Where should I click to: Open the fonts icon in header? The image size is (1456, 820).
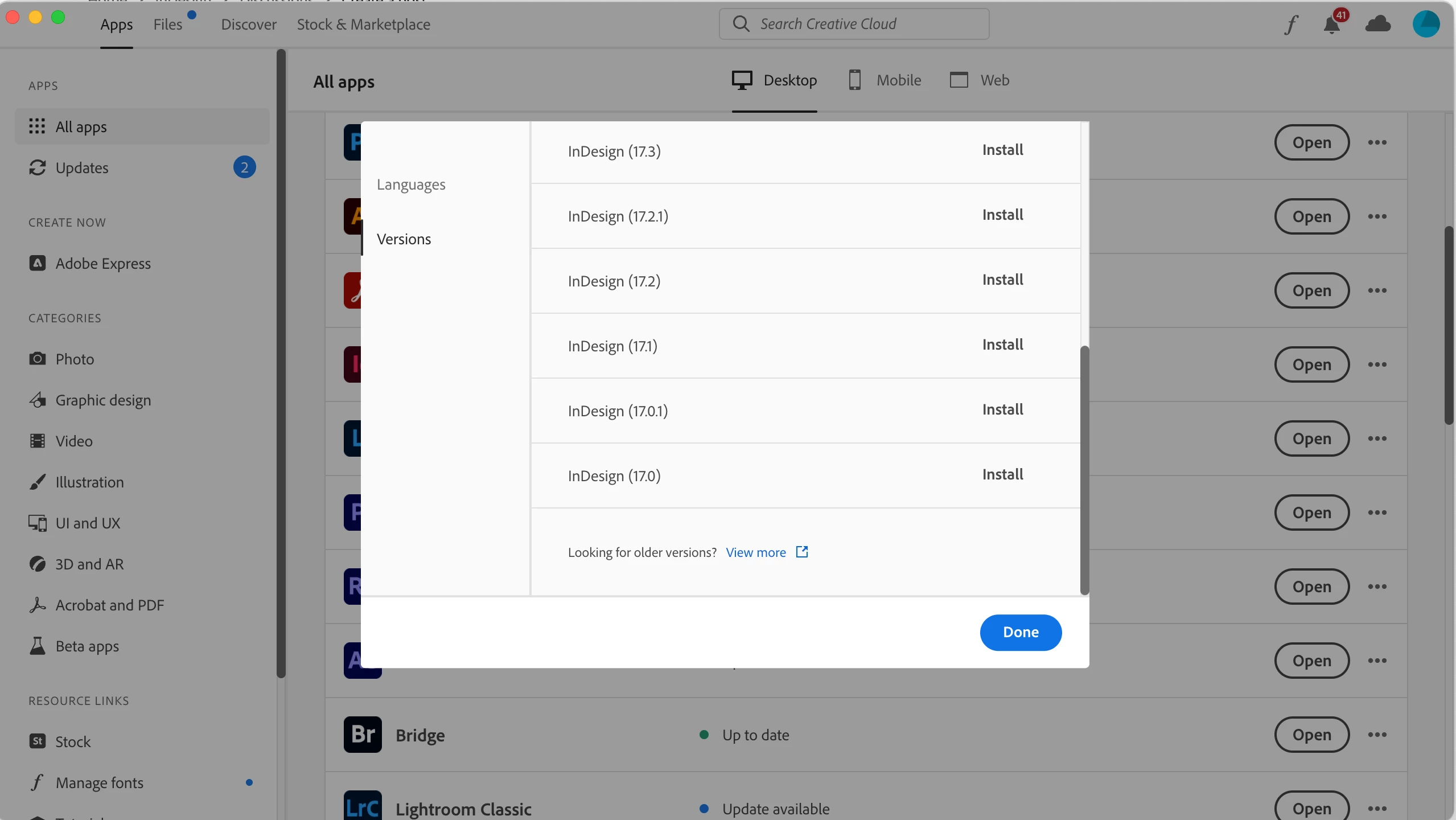click(1291, 24)
